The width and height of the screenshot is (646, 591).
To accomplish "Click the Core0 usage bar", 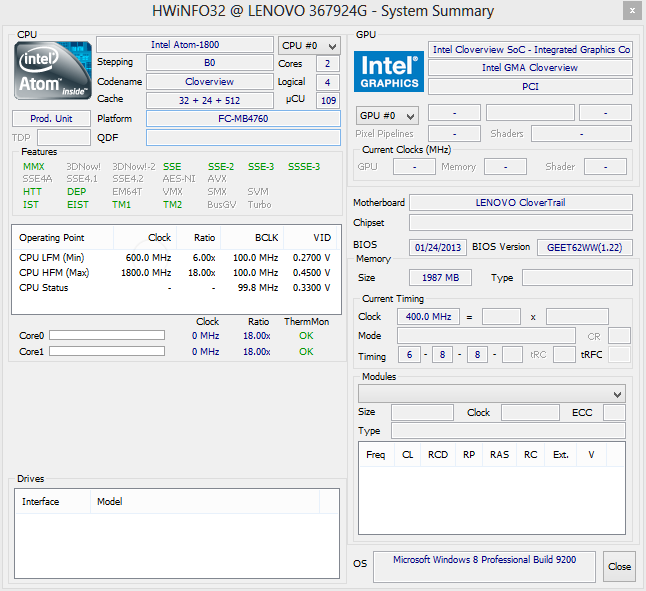I will pyautogui.click(x=107, y=336).
